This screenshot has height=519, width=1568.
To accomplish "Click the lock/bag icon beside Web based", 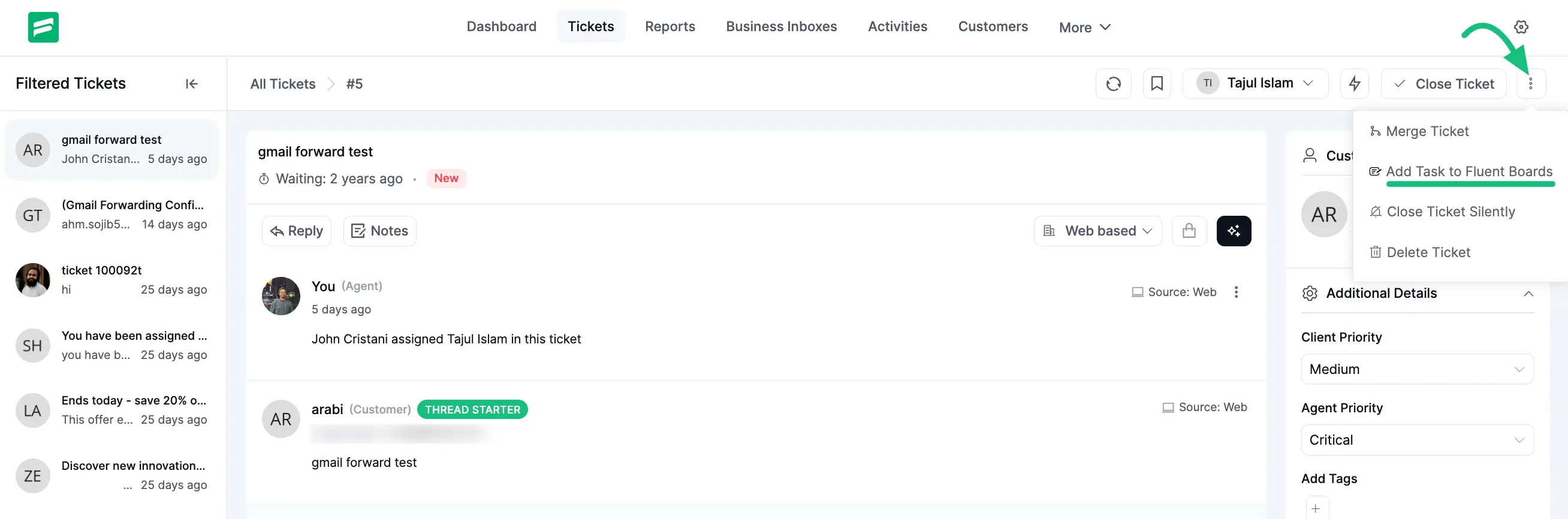I will point(1189,231).
